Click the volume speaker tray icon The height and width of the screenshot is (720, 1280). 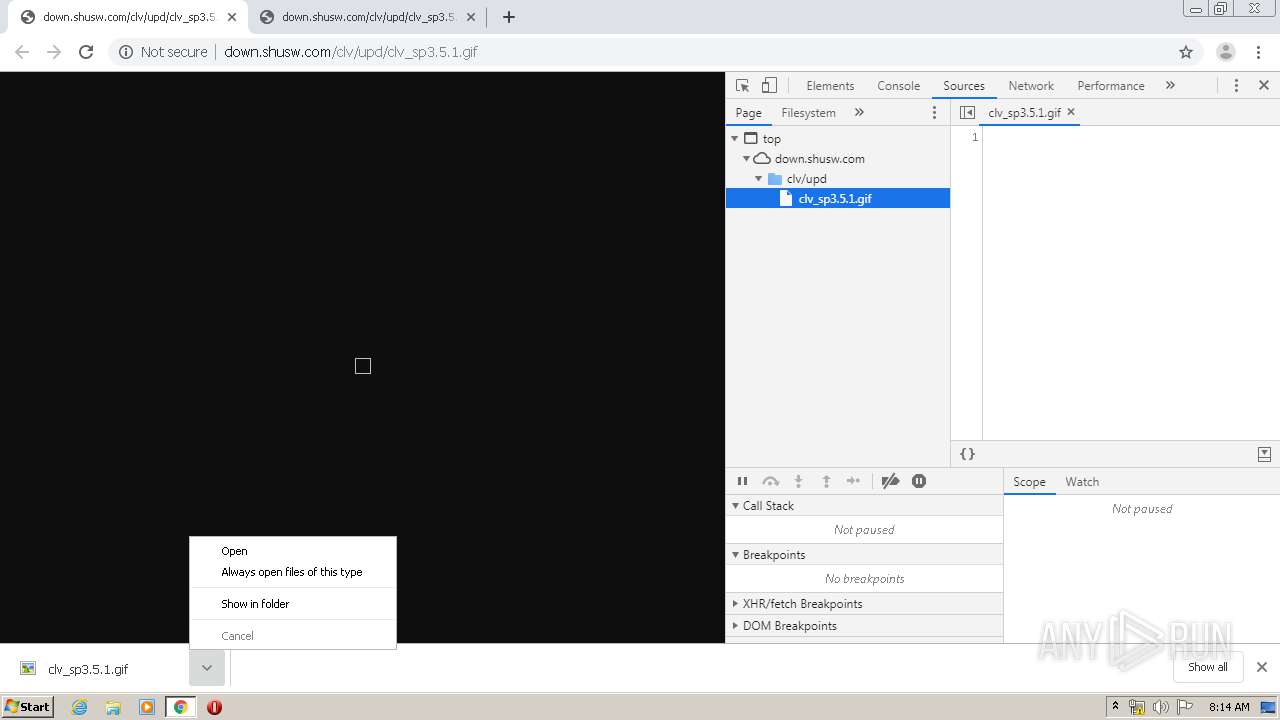pyautogui.click(x=1160, y=707)
